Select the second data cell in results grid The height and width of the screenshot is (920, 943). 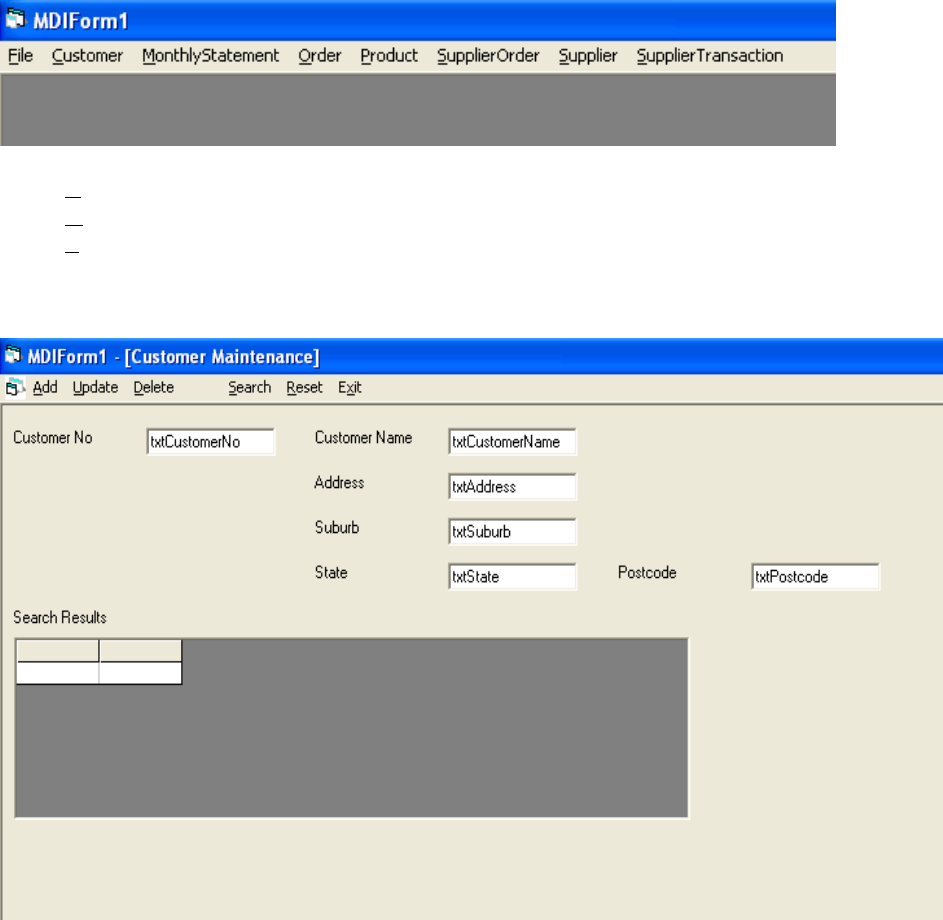141,673
